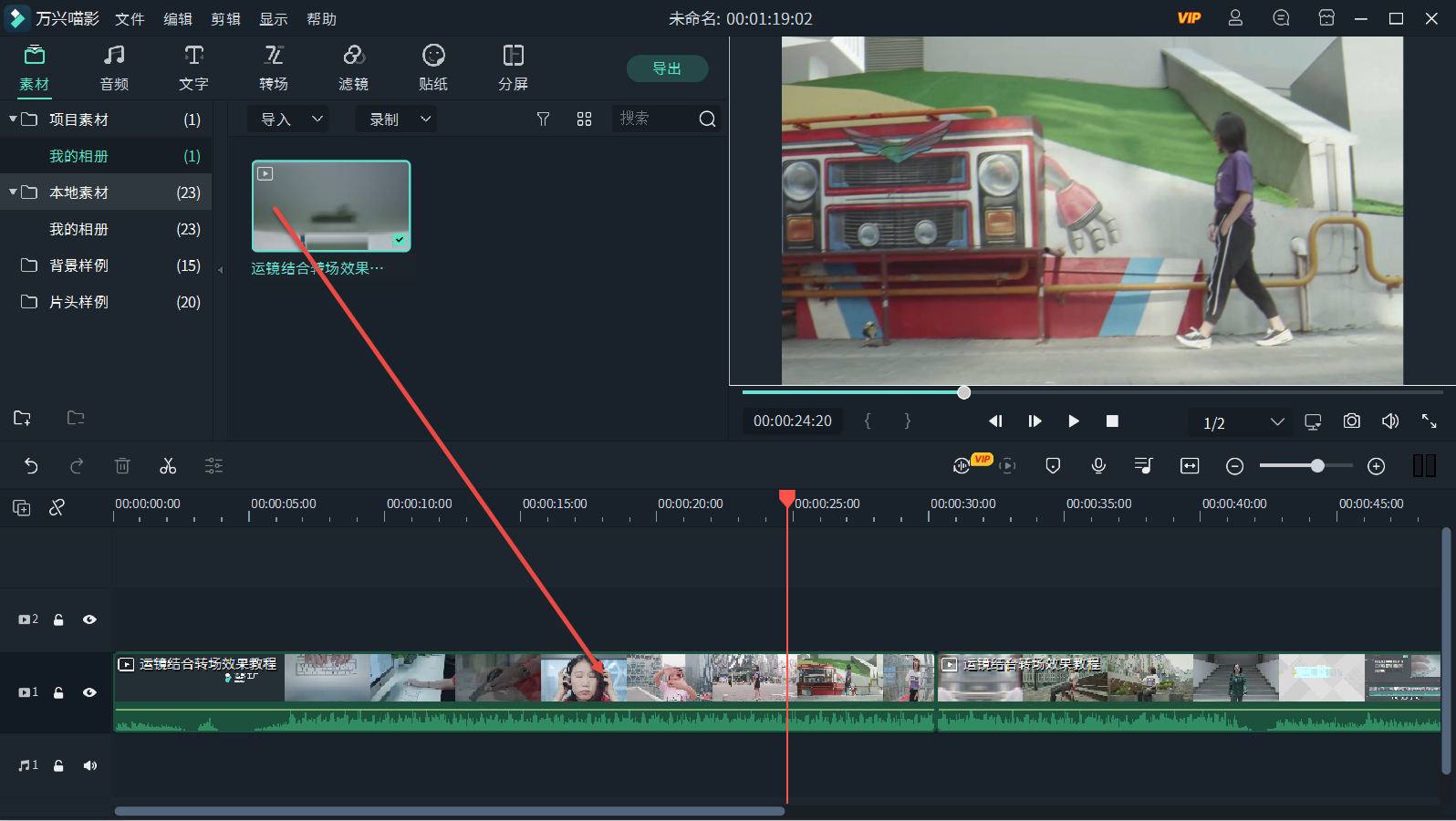Image resolution: width=1456 pixels, height=821 pixels.
Task: Mute audio track 1 speaker icon
Action: (89, 765)
